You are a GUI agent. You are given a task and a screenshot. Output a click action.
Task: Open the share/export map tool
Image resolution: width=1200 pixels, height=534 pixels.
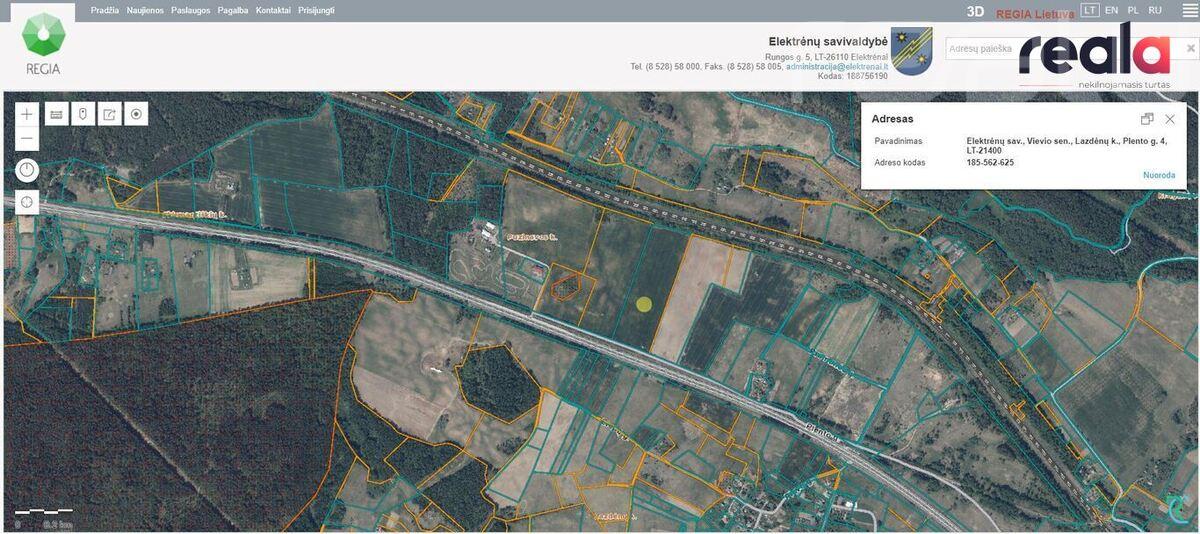coord(110,114)
